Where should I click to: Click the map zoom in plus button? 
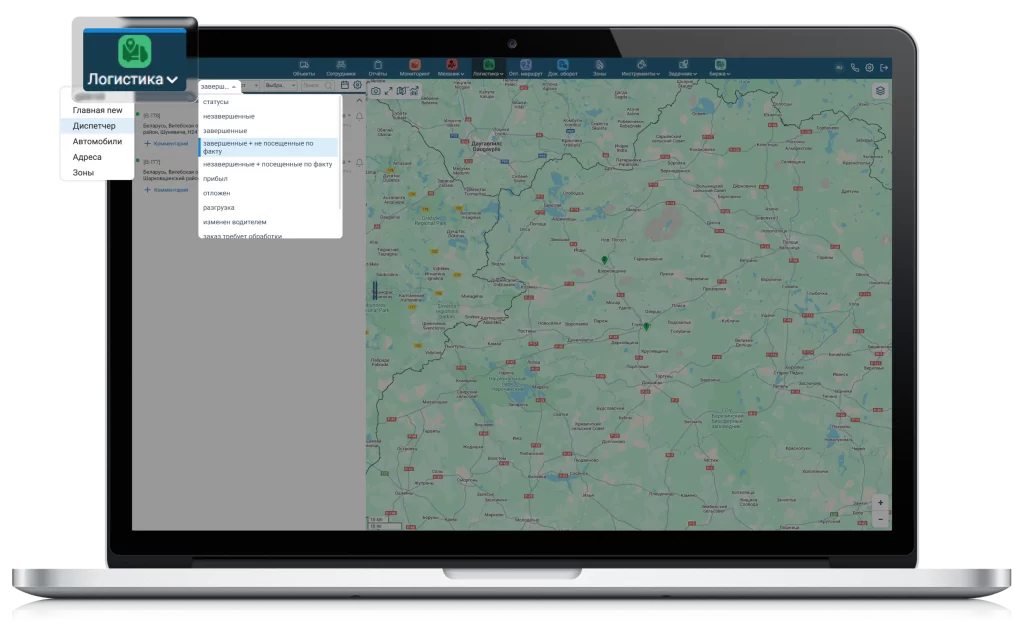point(880,503)
